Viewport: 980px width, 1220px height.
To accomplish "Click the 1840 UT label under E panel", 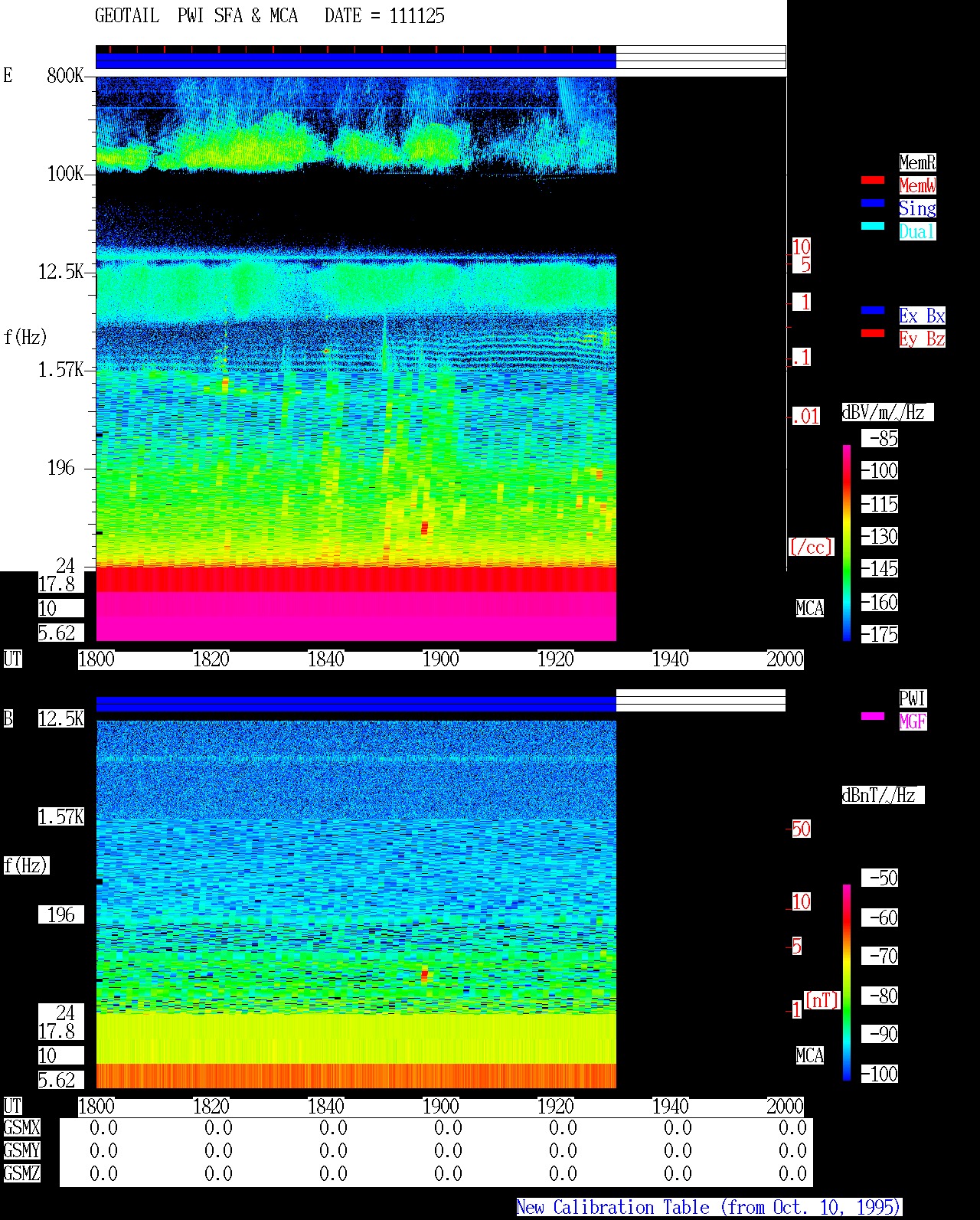I will point(326,659).
